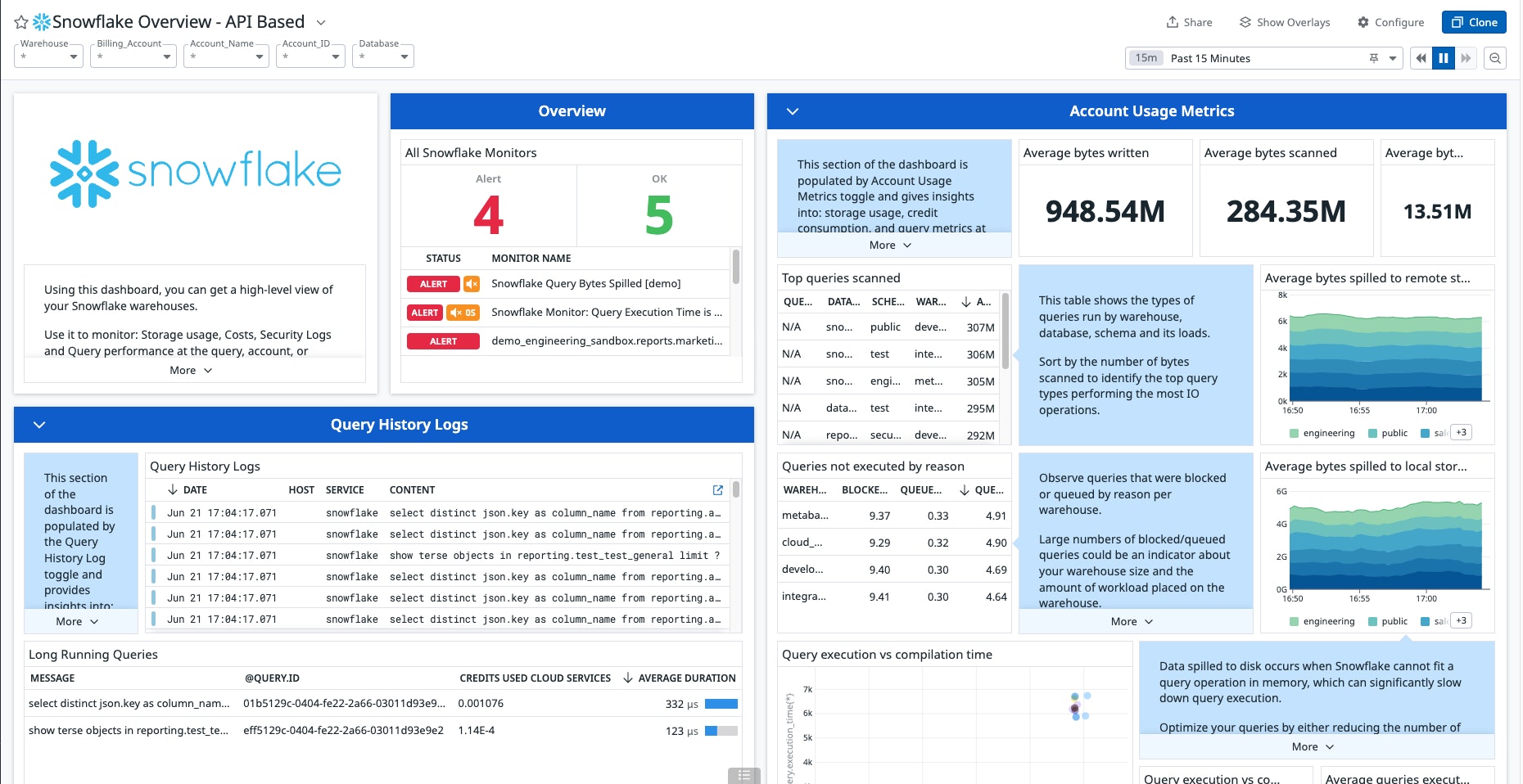
Task: Clone this dashboard
Action: [1474, 22]
